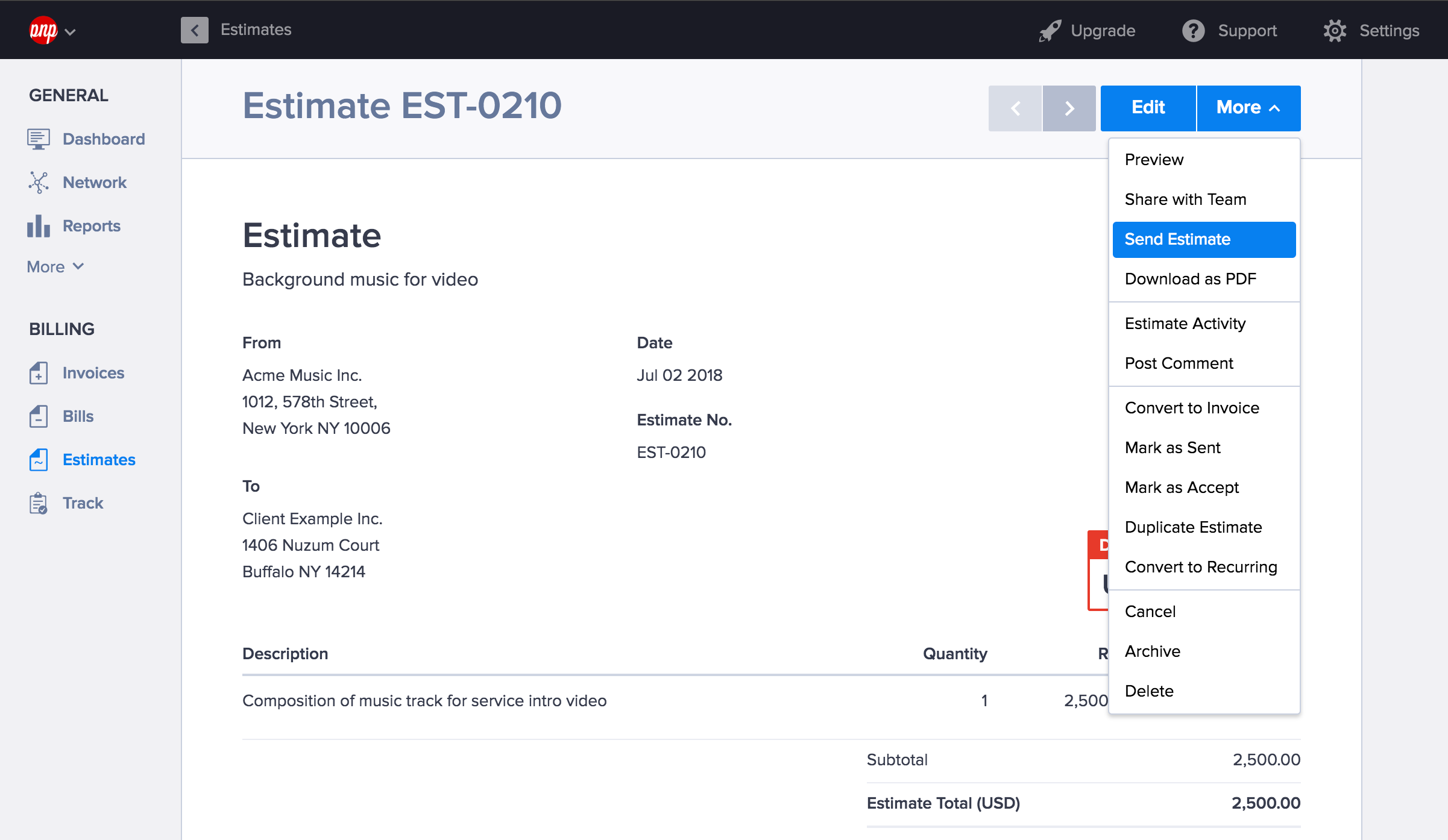Select Duplicate Estimate menu option
Image resolution: width=1448 pixels, height=840 pixels.
(x=1193, y=527)
